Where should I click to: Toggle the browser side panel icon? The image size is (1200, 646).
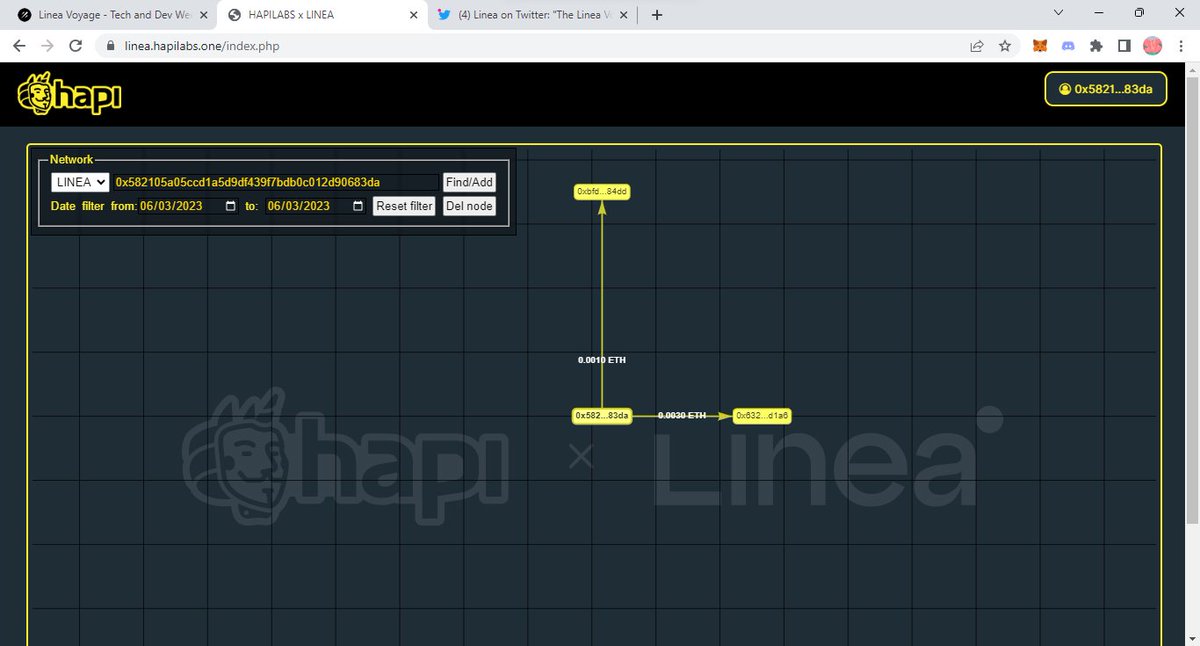[1124, 46]
